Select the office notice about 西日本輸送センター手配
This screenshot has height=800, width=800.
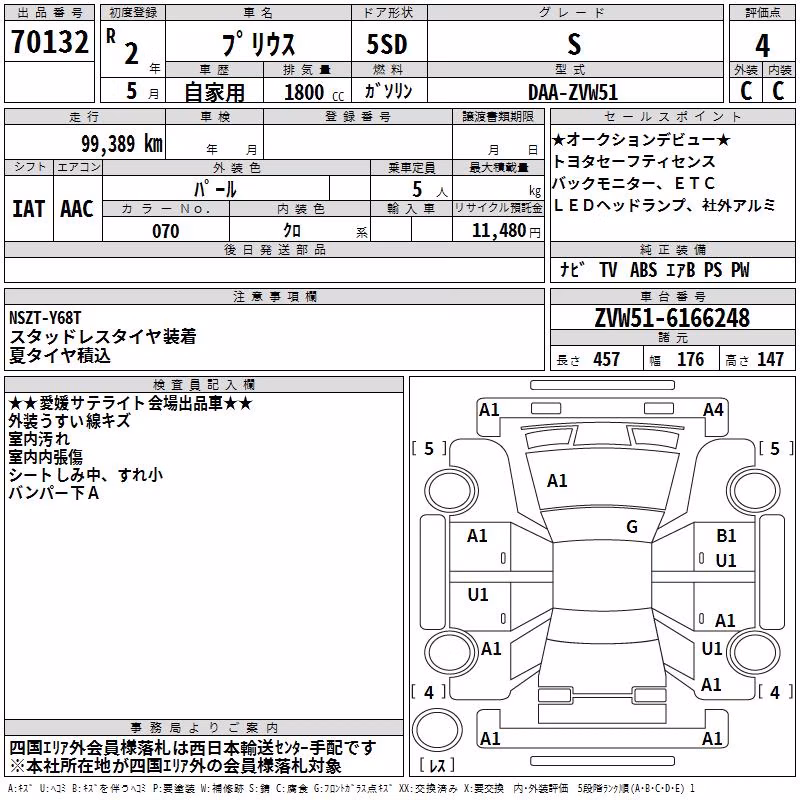point(193,748)
